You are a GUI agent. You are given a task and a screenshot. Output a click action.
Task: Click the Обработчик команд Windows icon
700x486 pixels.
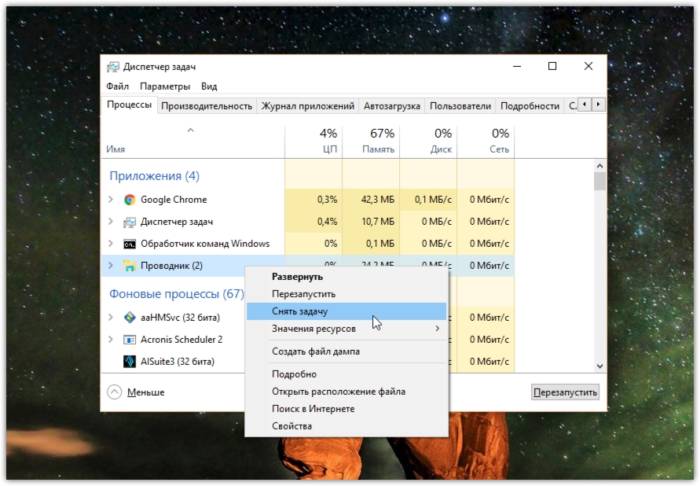click(129, 244)
